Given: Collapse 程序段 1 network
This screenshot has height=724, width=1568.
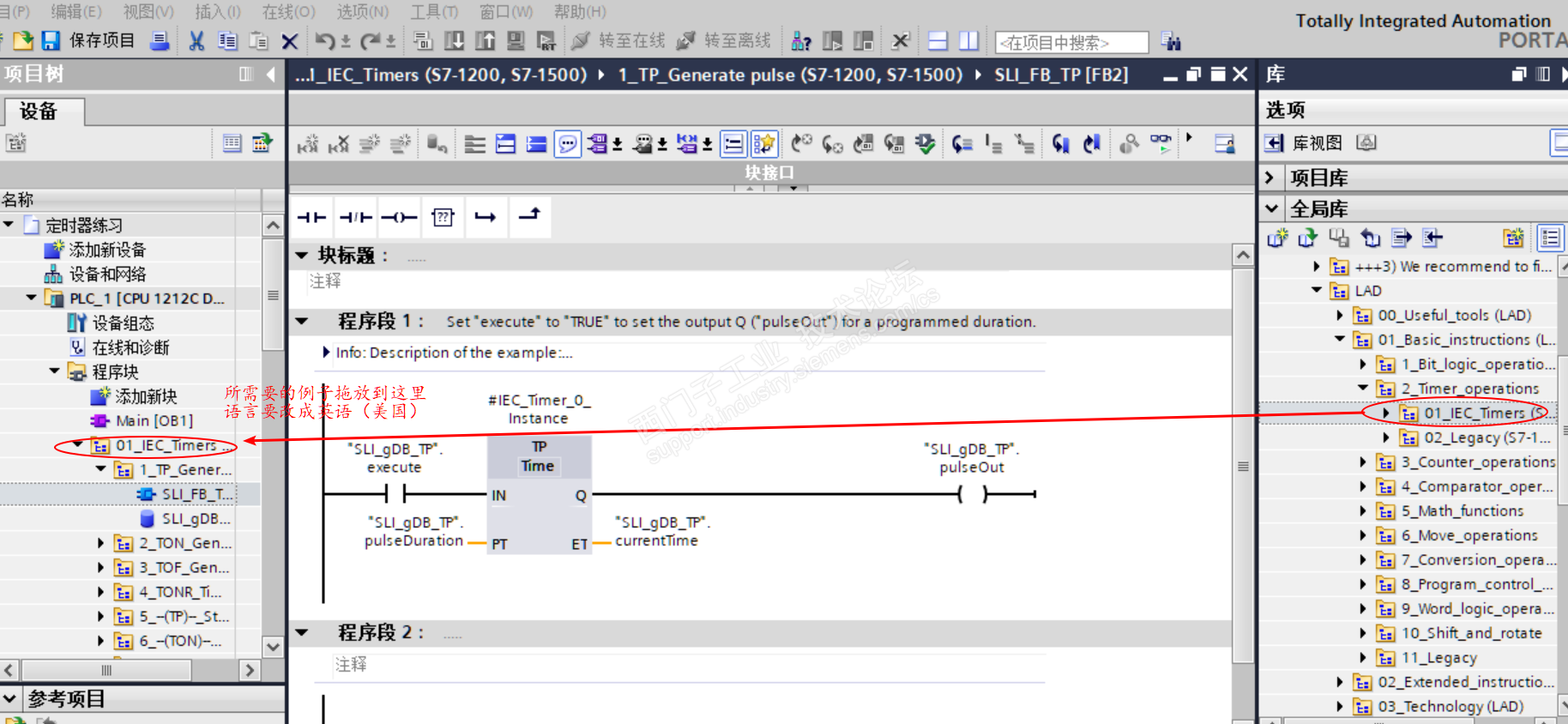Looking at the screenshot, I should coord(302,322).
